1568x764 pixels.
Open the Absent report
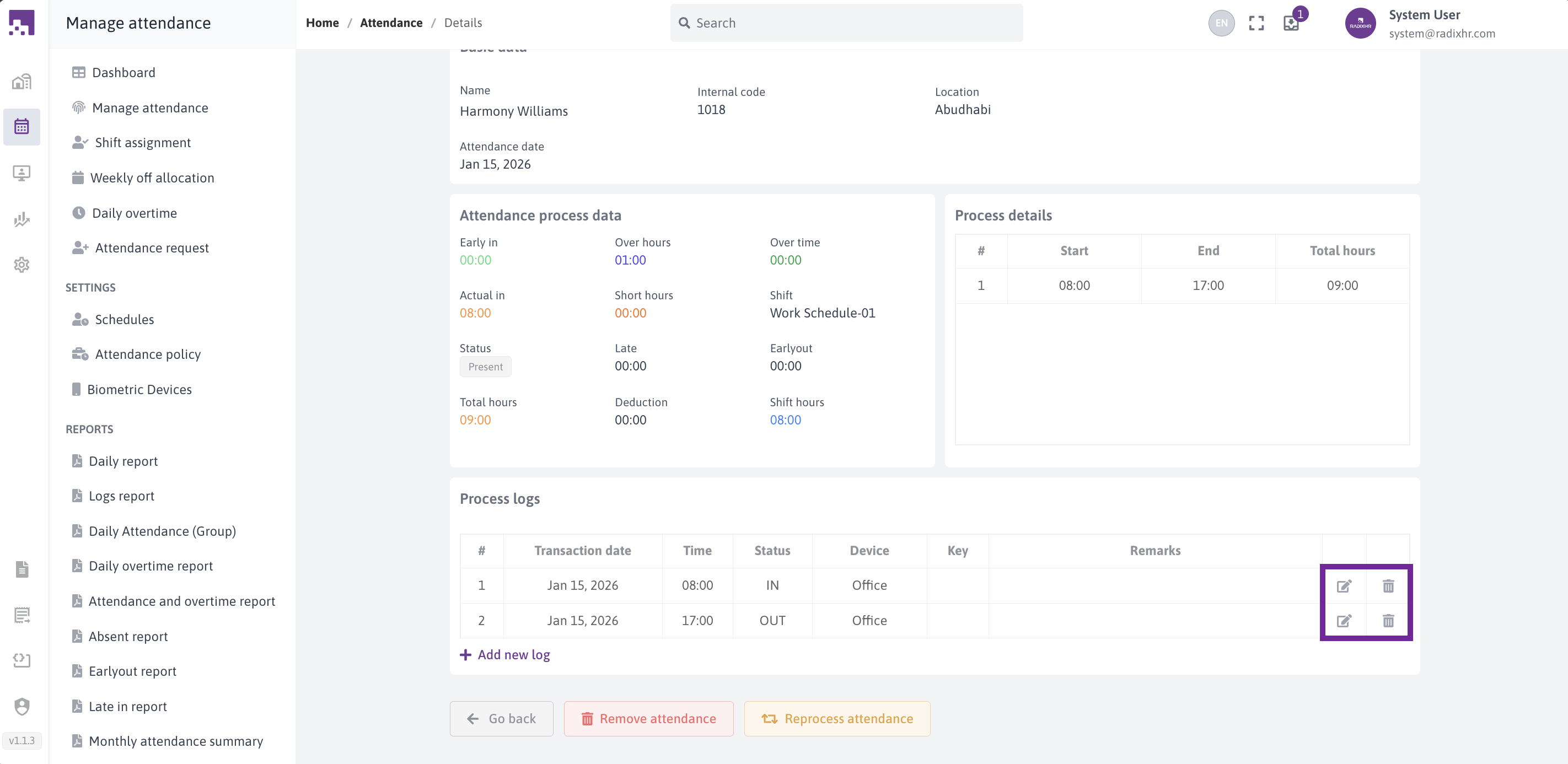click(x=128, y=636)
